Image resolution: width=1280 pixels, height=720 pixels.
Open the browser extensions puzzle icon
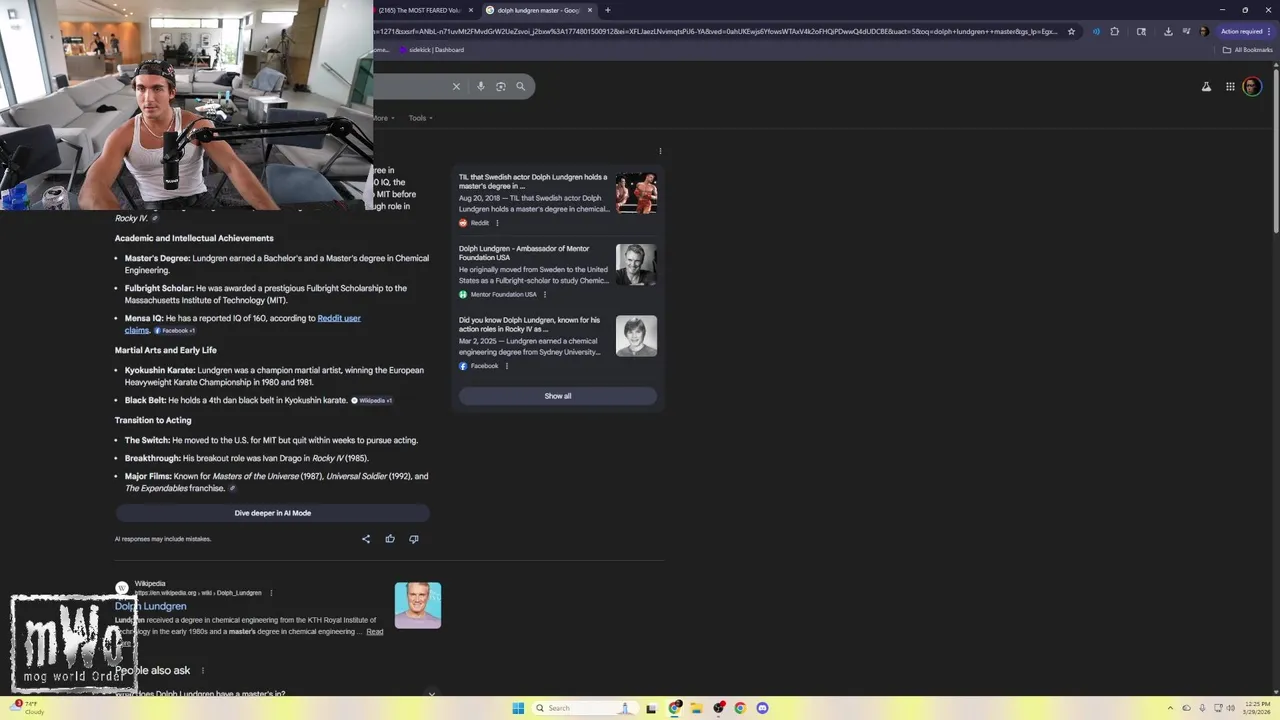click(1115, 31)
